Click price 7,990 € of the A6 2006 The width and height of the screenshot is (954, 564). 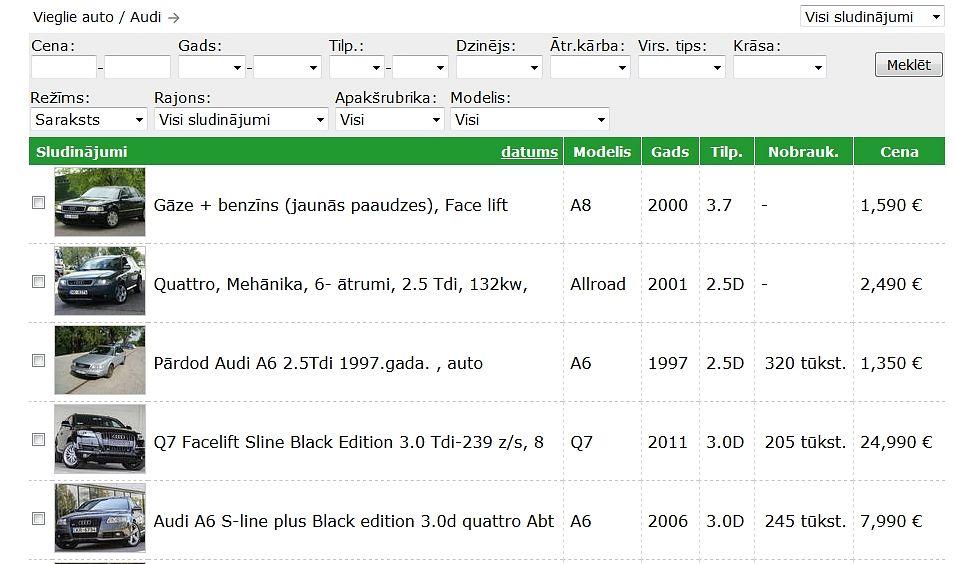point(891,521)
